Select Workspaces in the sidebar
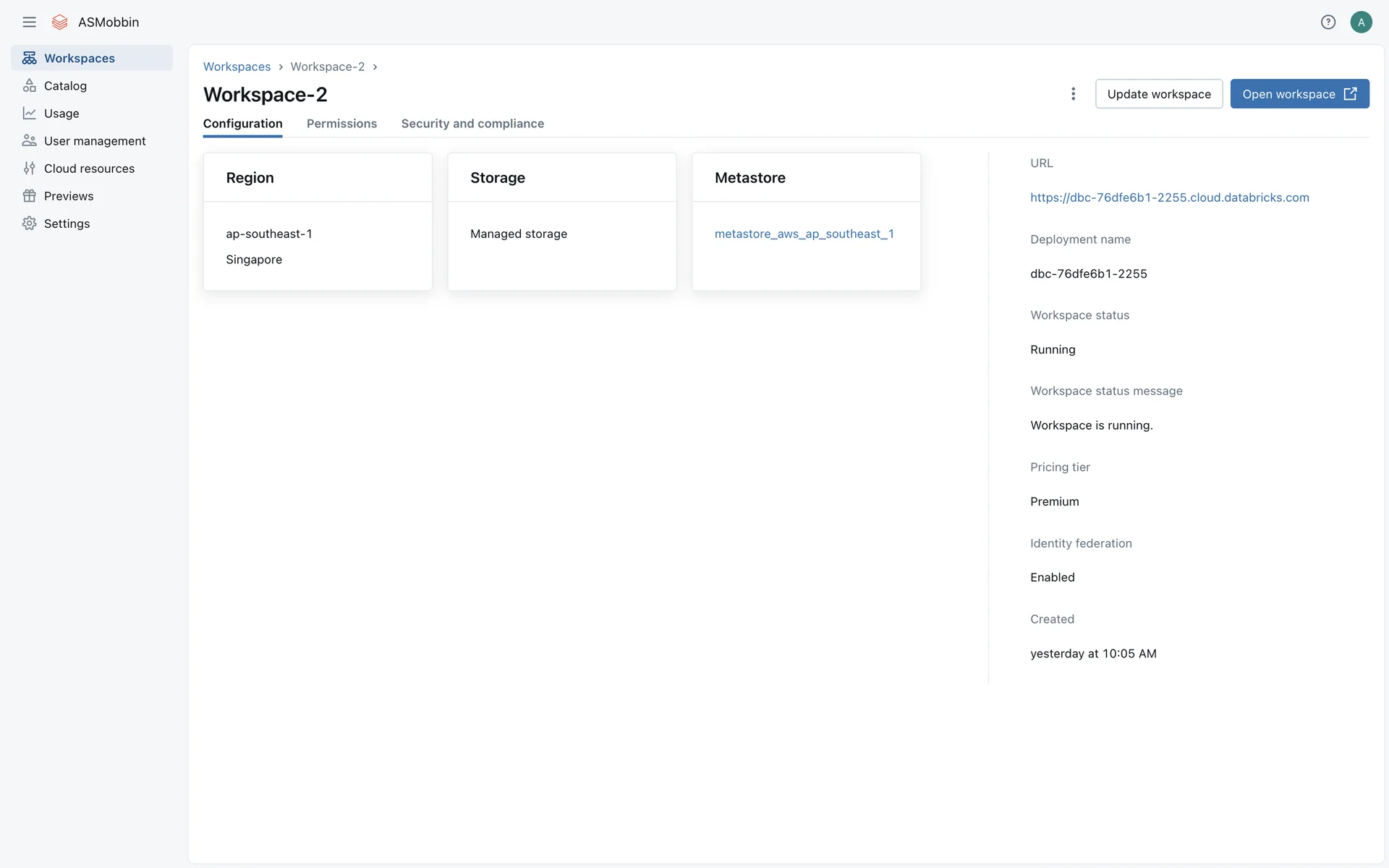The image size is (1389, 868). (80, 59)
